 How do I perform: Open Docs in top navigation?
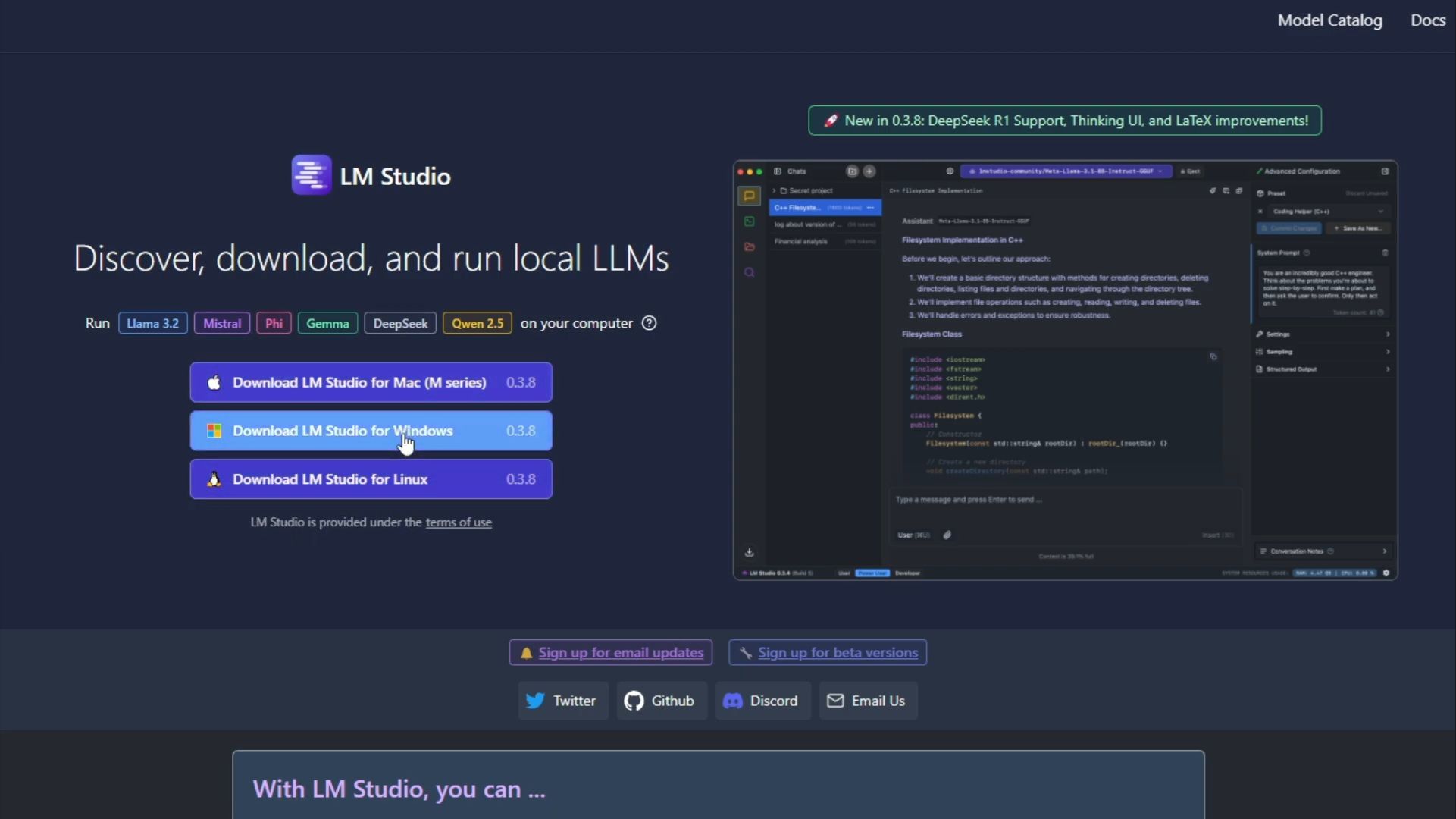pos(1427,20)
